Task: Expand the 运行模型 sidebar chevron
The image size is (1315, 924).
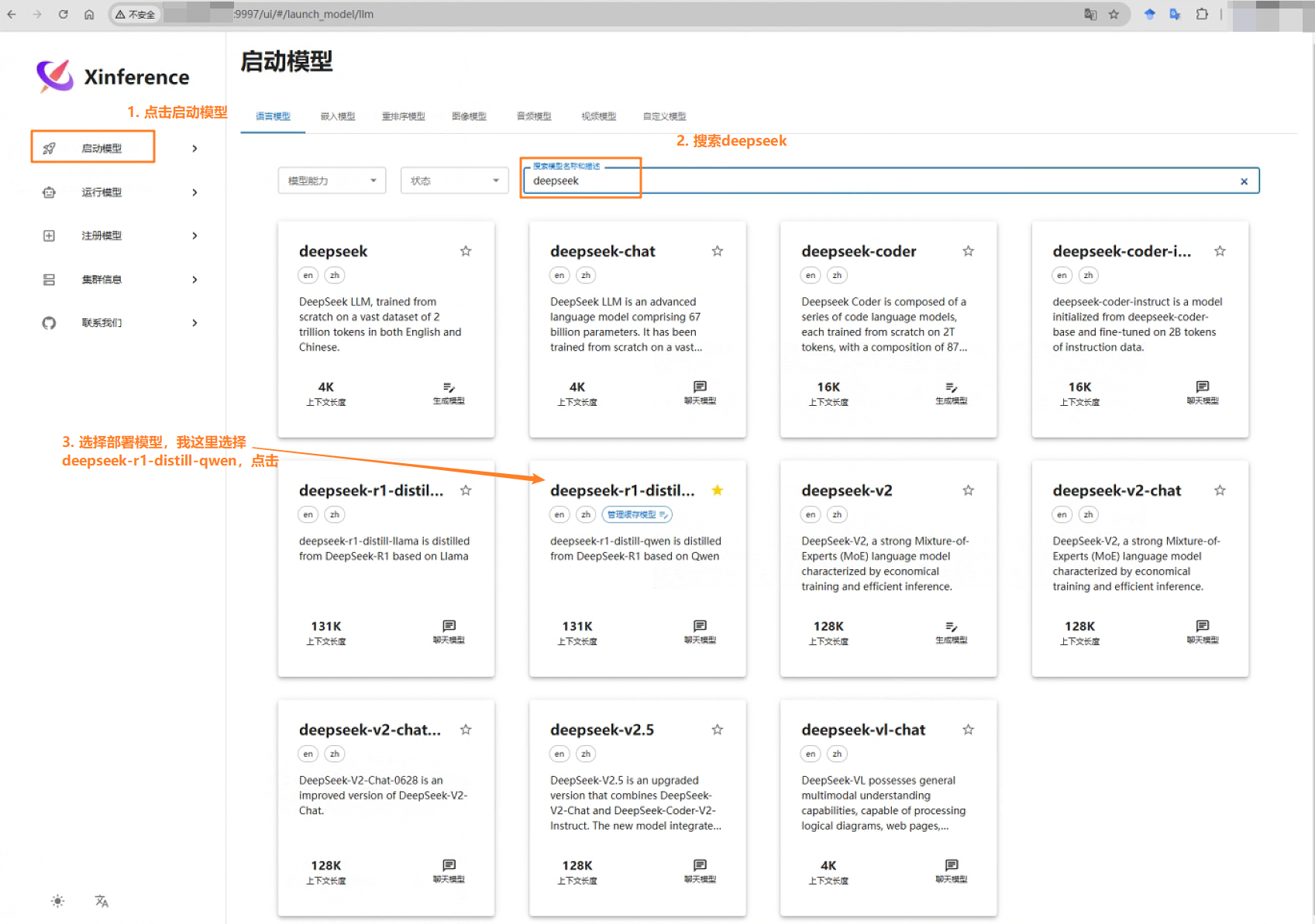Action: click(194, 192)
